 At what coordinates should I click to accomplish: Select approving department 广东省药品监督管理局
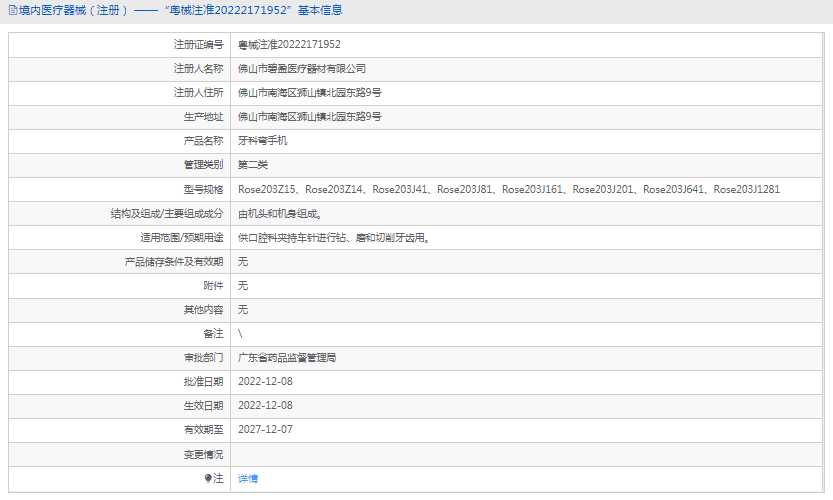[287, 358]
